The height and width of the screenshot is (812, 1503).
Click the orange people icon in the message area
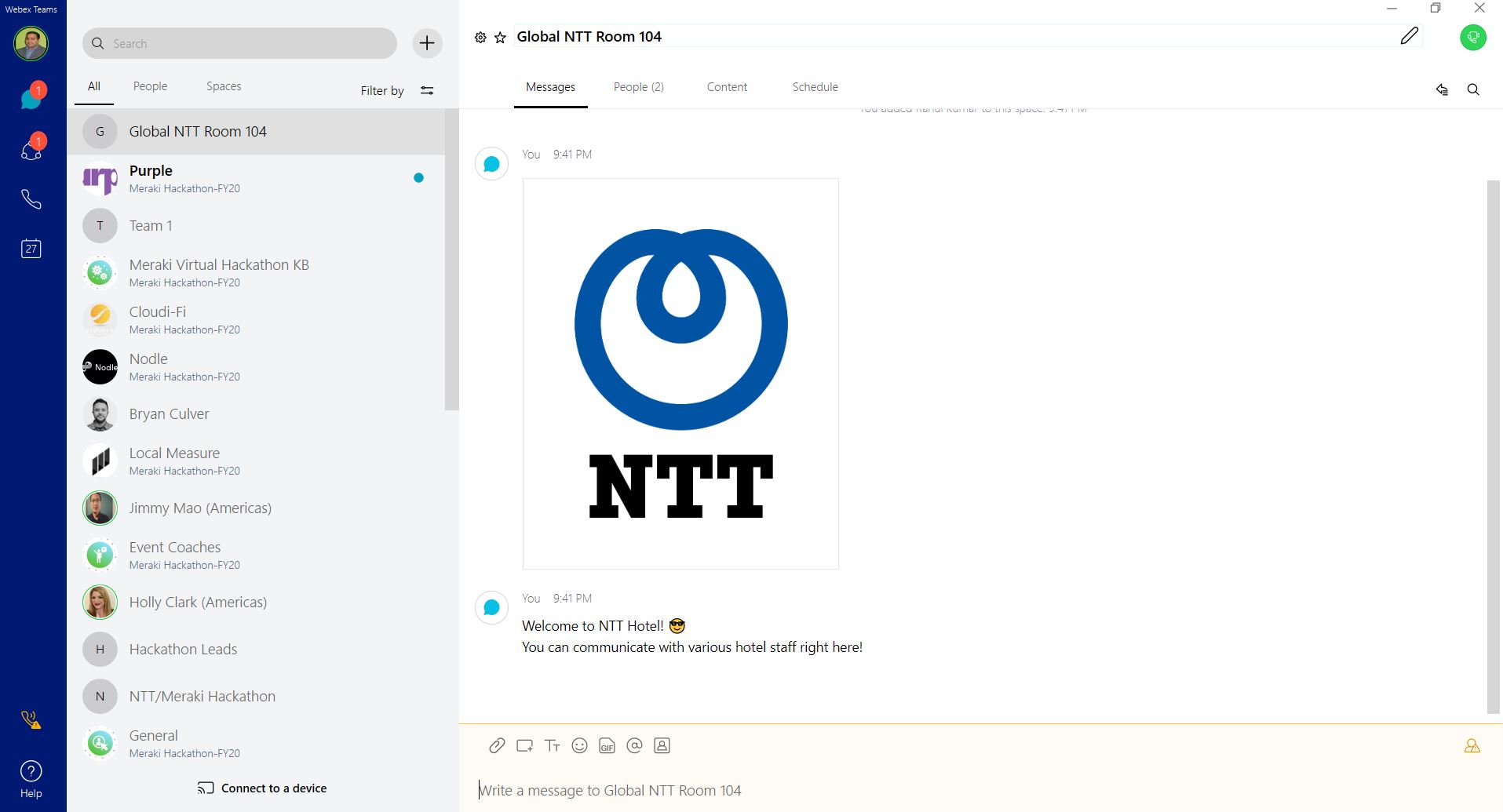(x=1472, y=746)
